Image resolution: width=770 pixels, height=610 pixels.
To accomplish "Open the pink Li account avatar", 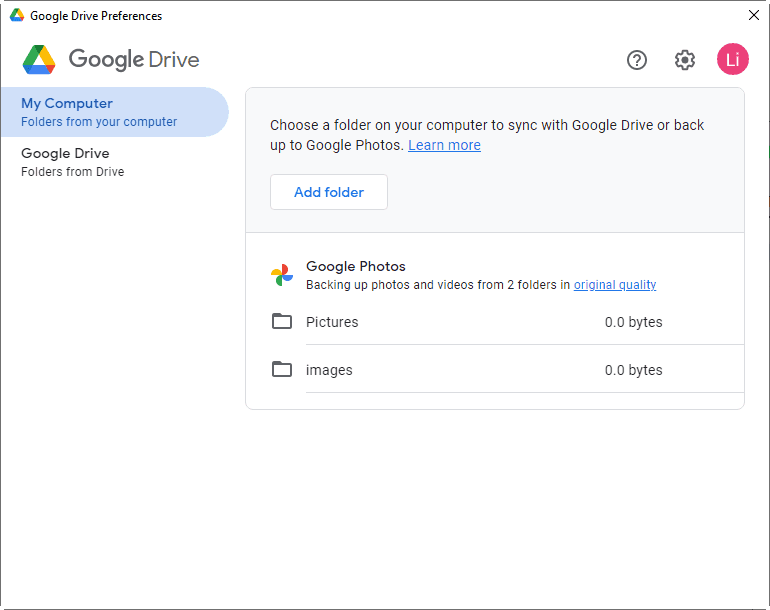I will (733, 59).
